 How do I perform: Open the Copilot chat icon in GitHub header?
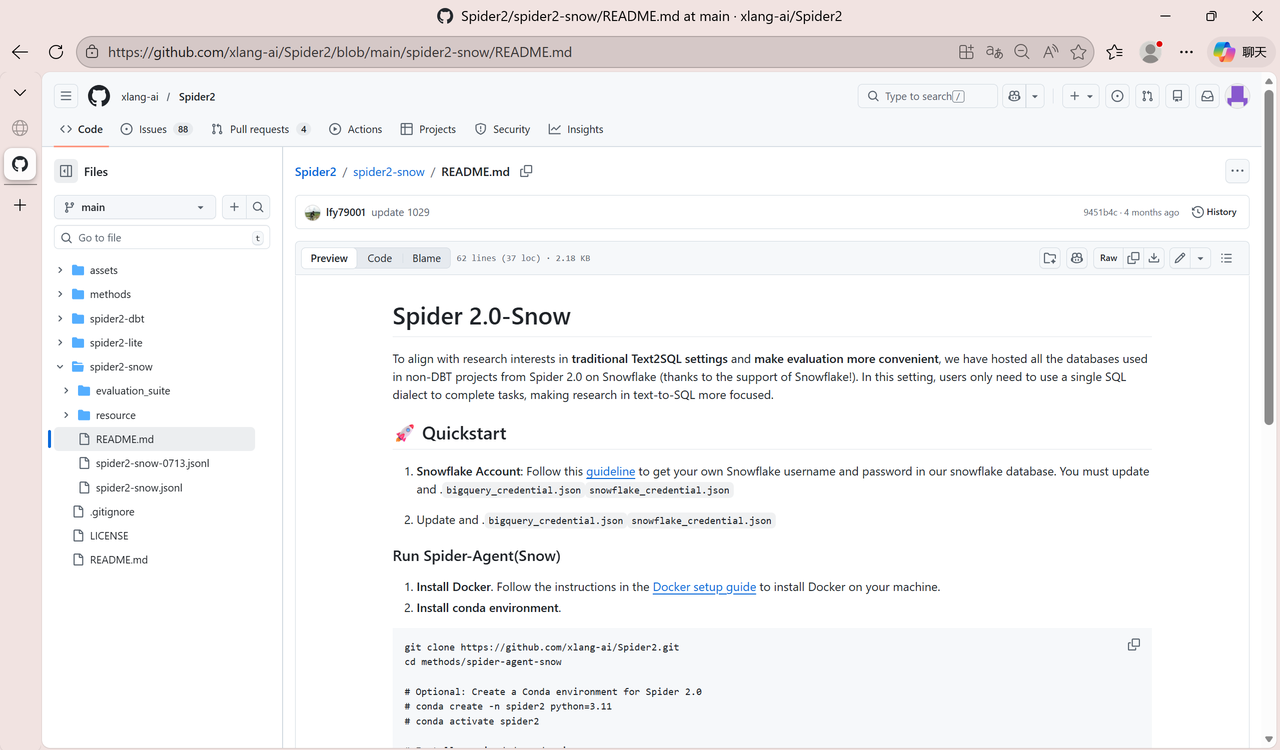pos(1015,96)
